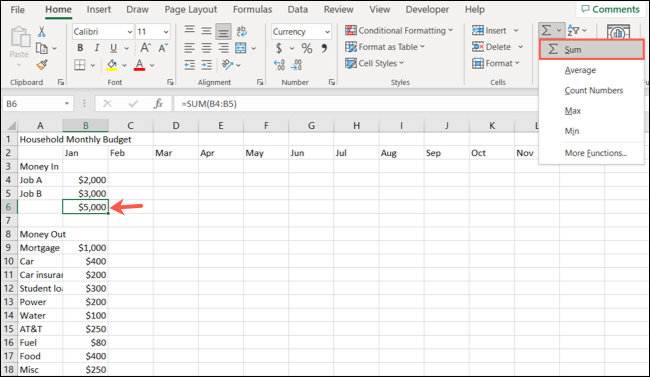
Task: Open the Orientation text-angle icon
Action: (x=227, y=64)
